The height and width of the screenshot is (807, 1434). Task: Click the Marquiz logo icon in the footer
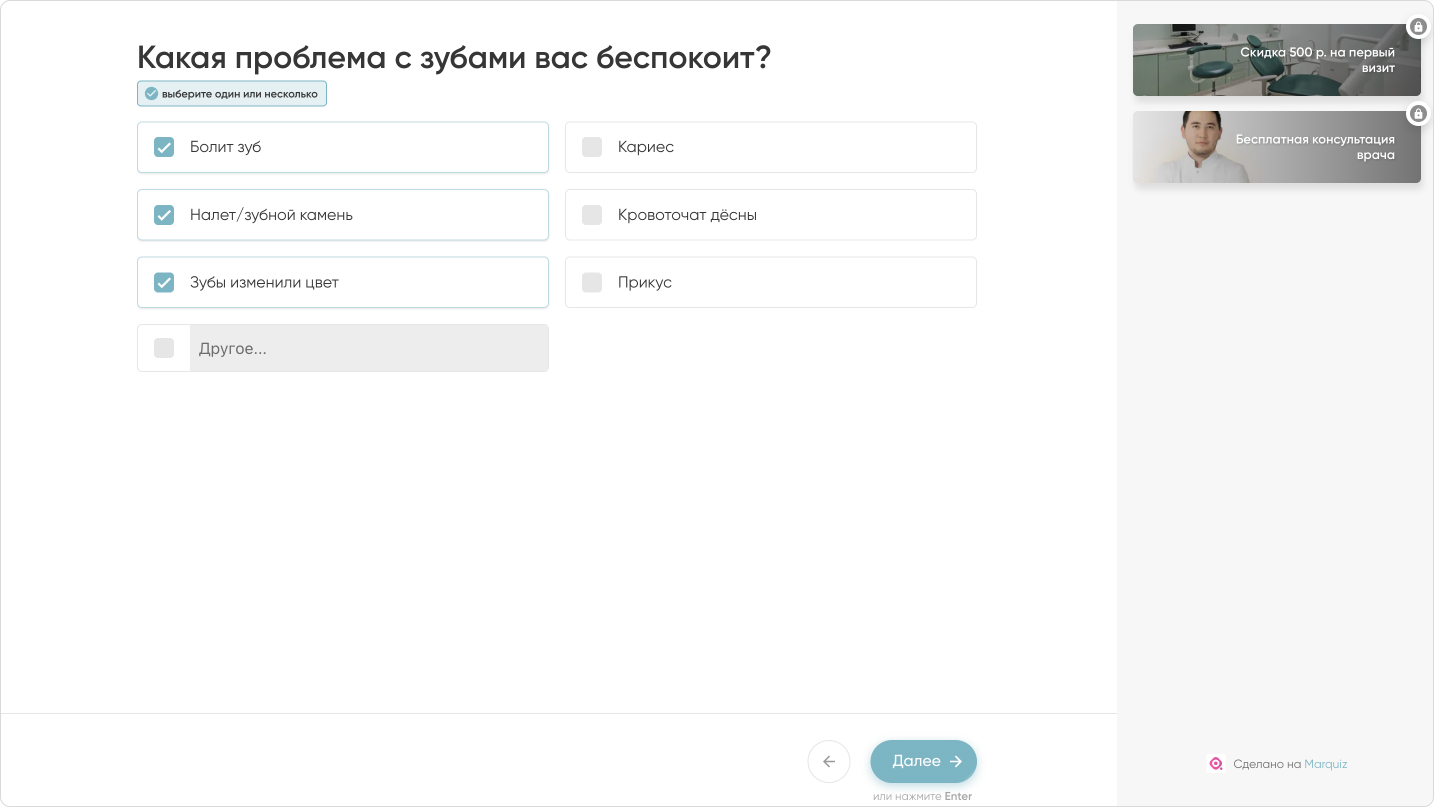(x=1216, y=764)
